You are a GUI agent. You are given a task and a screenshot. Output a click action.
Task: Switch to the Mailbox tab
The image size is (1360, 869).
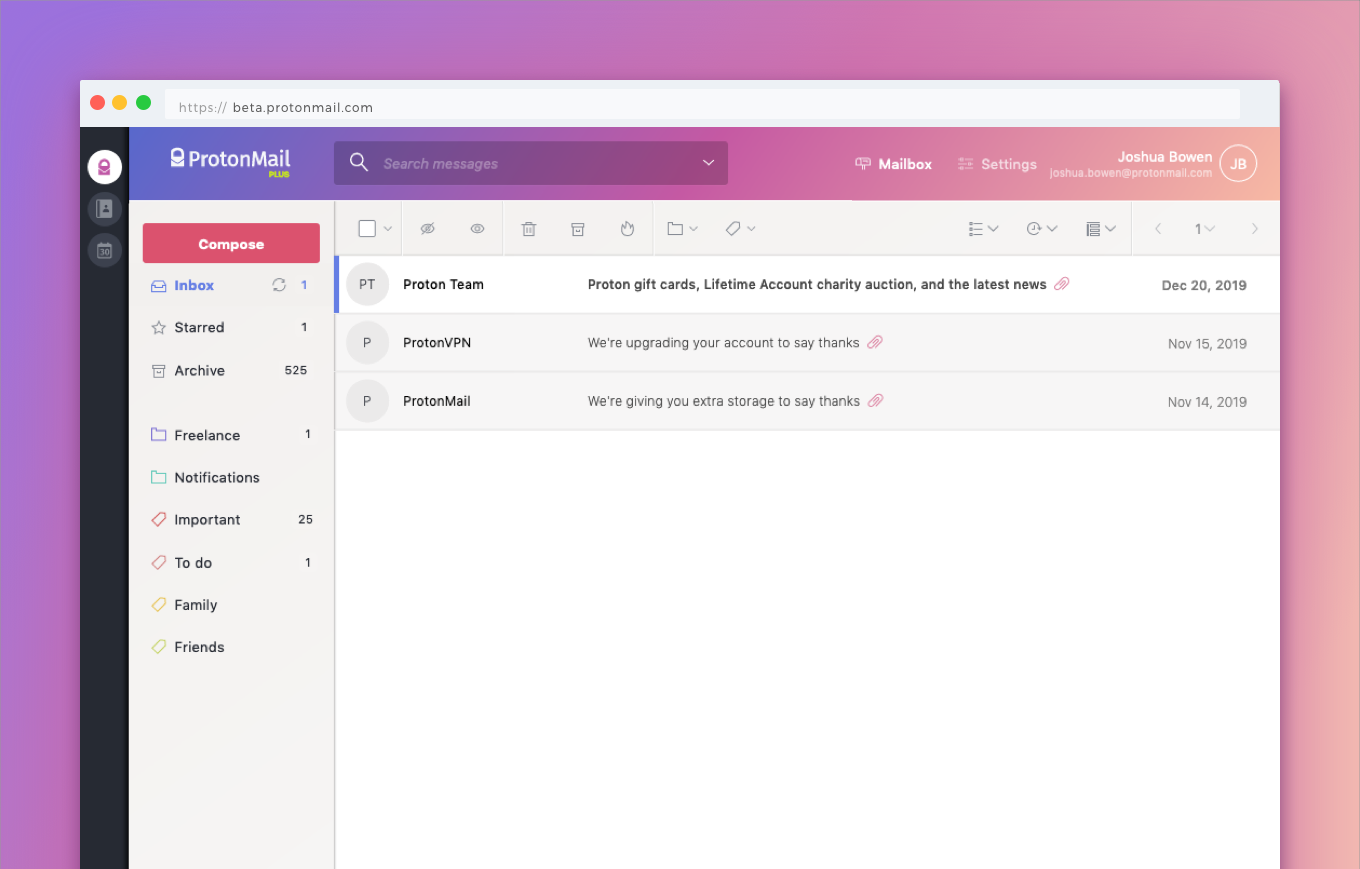[x=893, y=164]
